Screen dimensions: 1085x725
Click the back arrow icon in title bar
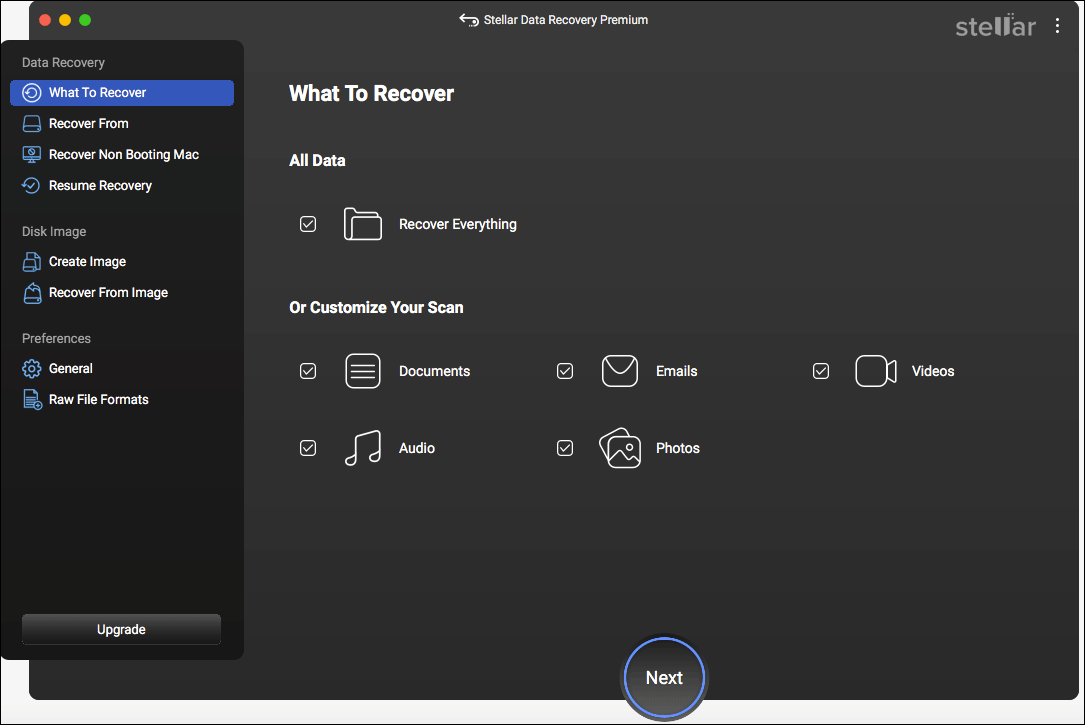(468, 20)
